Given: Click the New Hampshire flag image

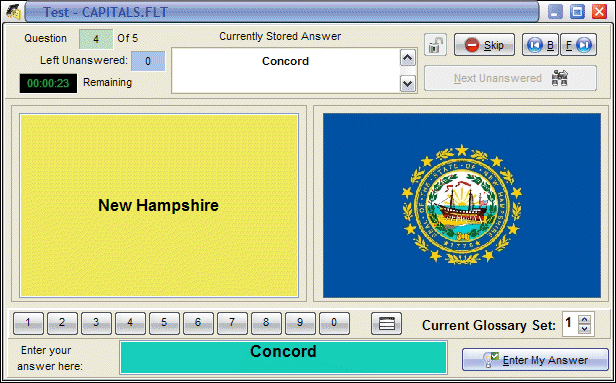Looking at the screenshot, I should 462,205.
